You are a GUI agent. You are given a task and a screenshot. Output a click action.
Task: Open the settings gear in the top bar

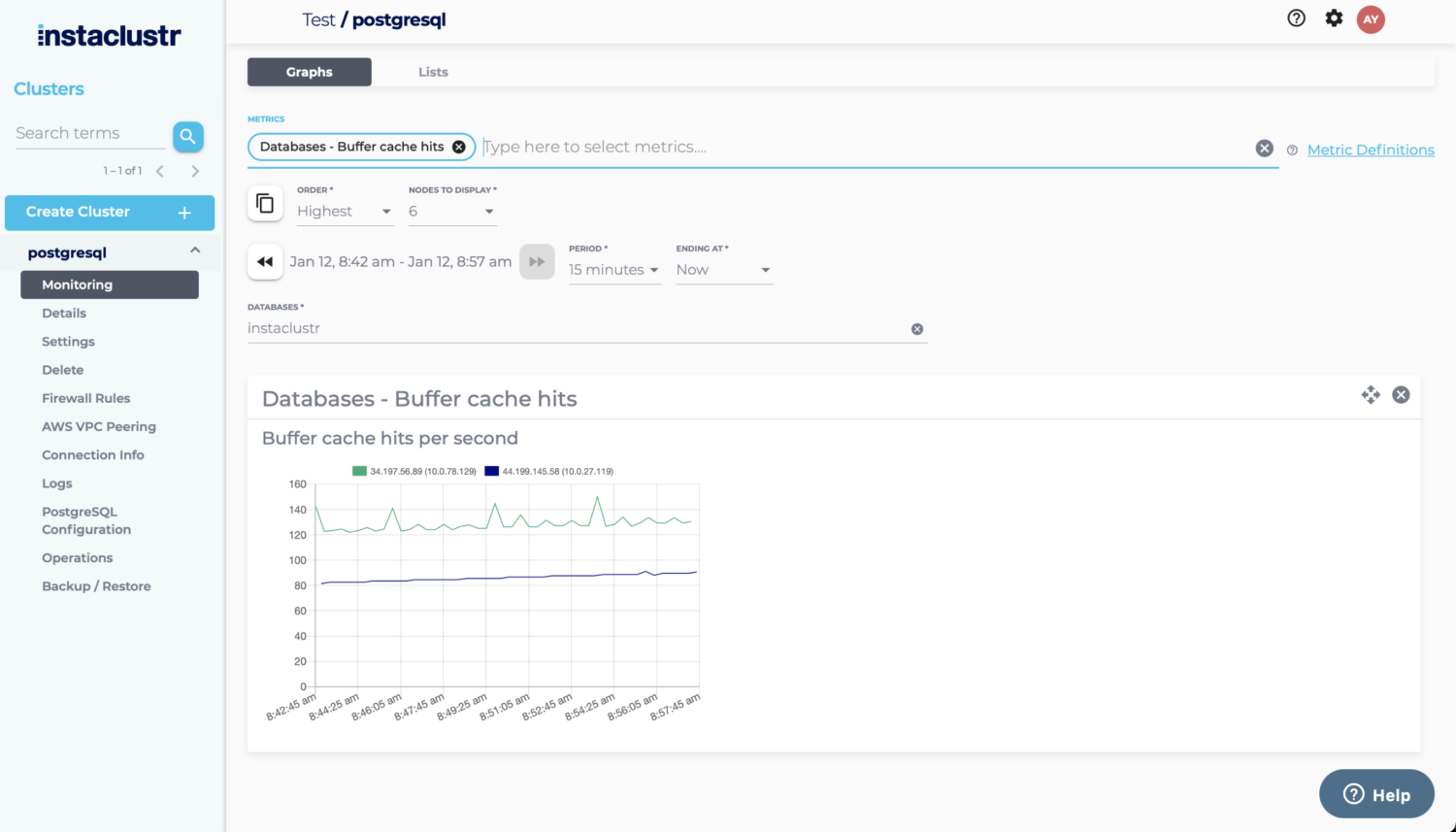tap(1334, 17)
